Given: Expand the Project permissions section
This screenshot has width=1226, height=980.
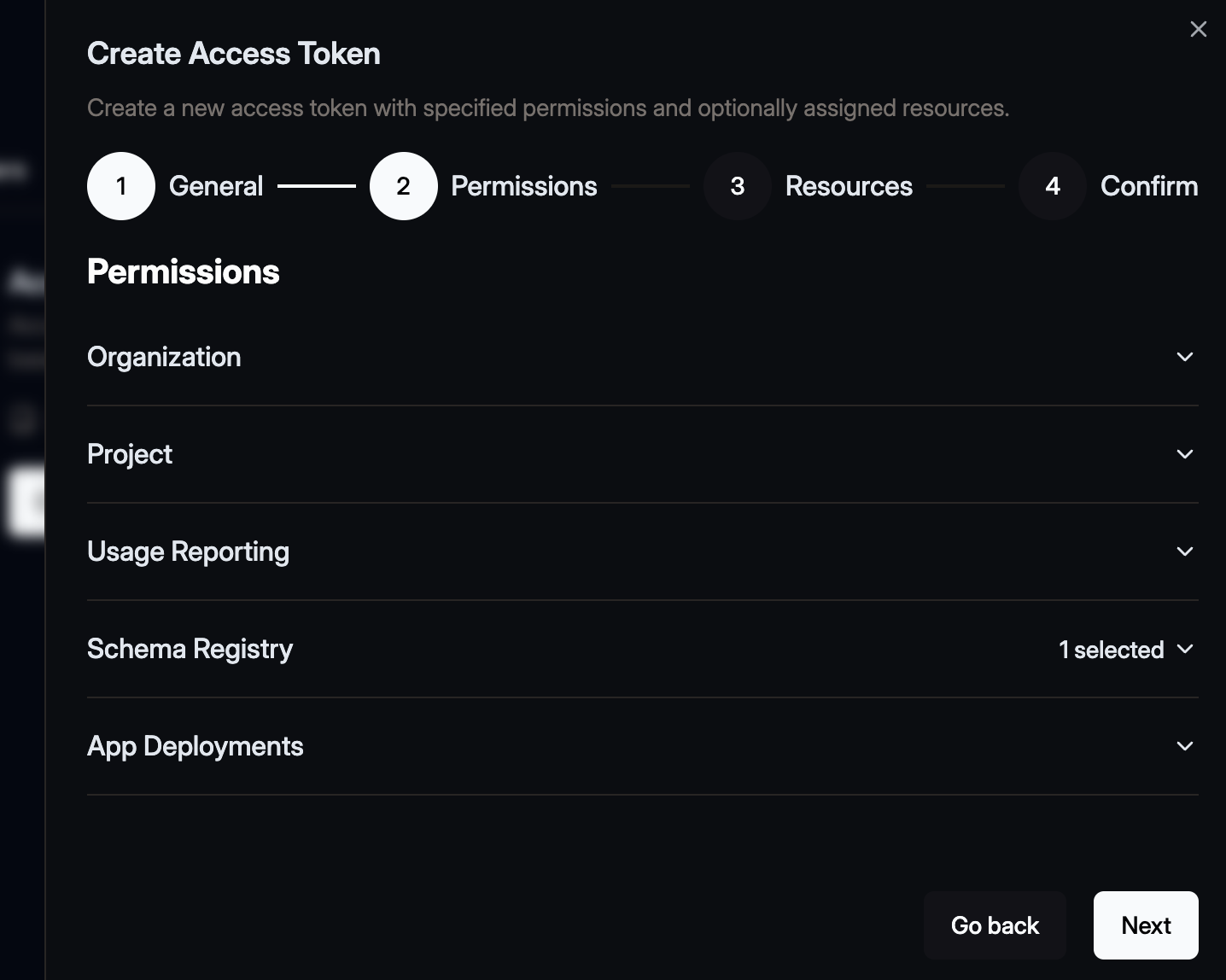Looking at the screenshot, I should click(x=1184, y=454).
